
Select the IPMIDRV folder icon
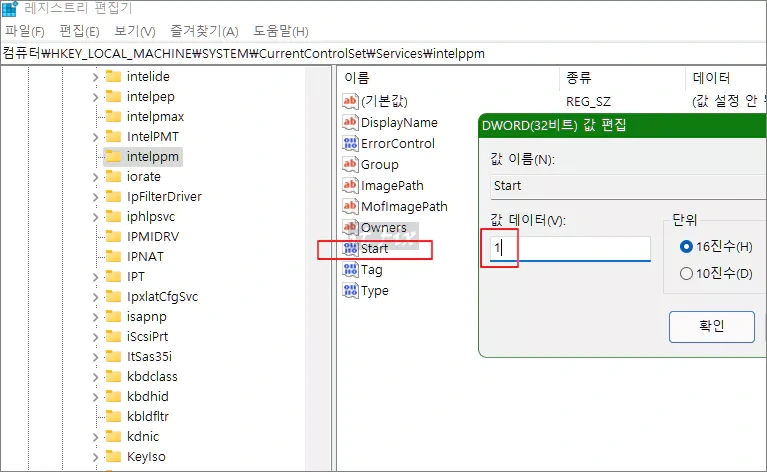[x=113, y=237]
